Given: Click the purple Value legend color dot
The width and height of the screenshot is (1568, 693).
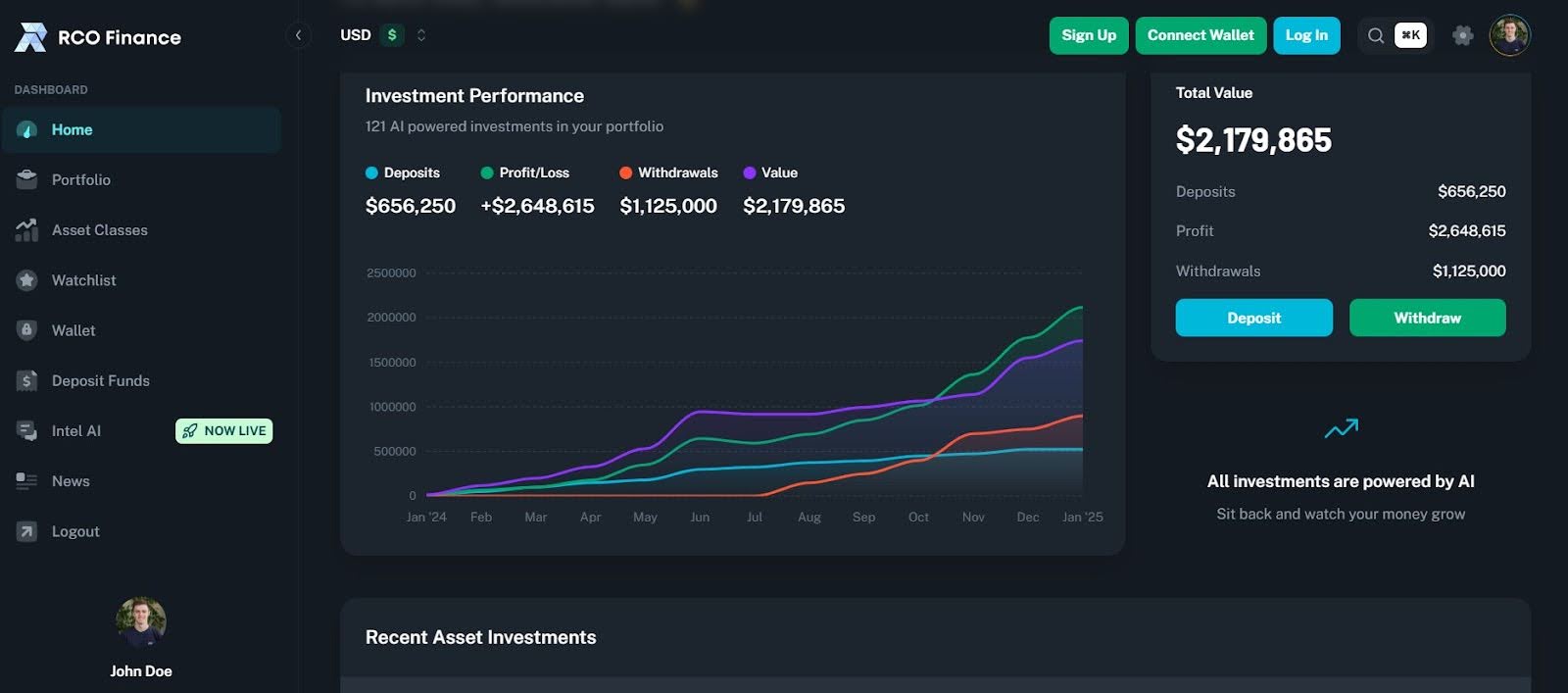Looking at the screenshot, I should point(750,173).
